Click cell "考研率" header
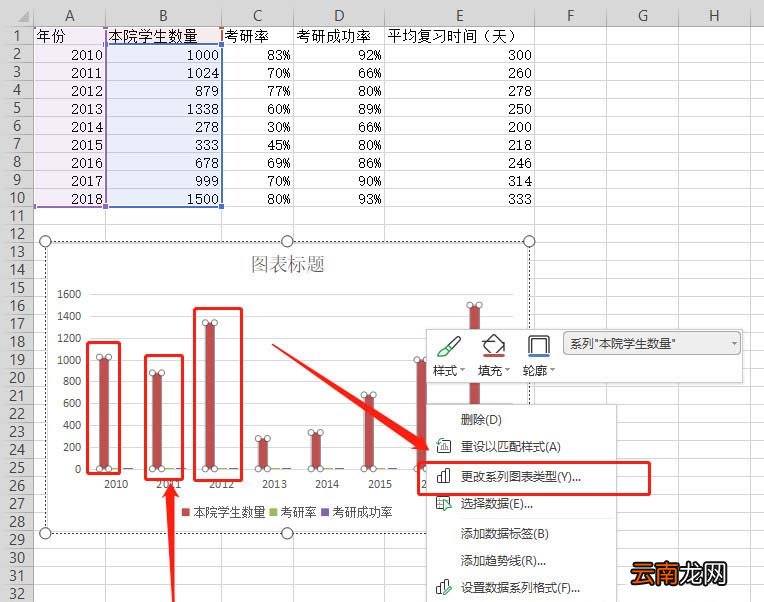This screenshot has height=602, width=764. click(257, 36)
